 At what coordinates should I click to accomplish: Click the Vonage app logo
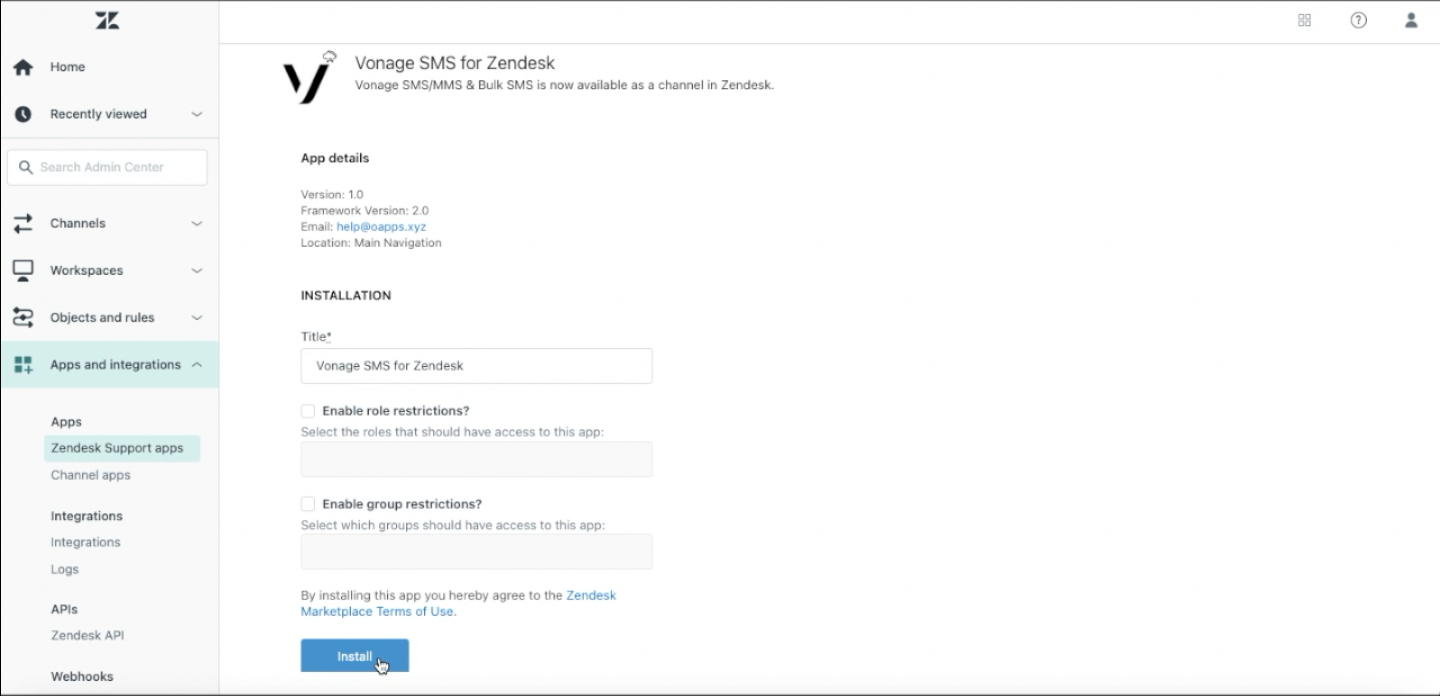[x=309, y=77]
